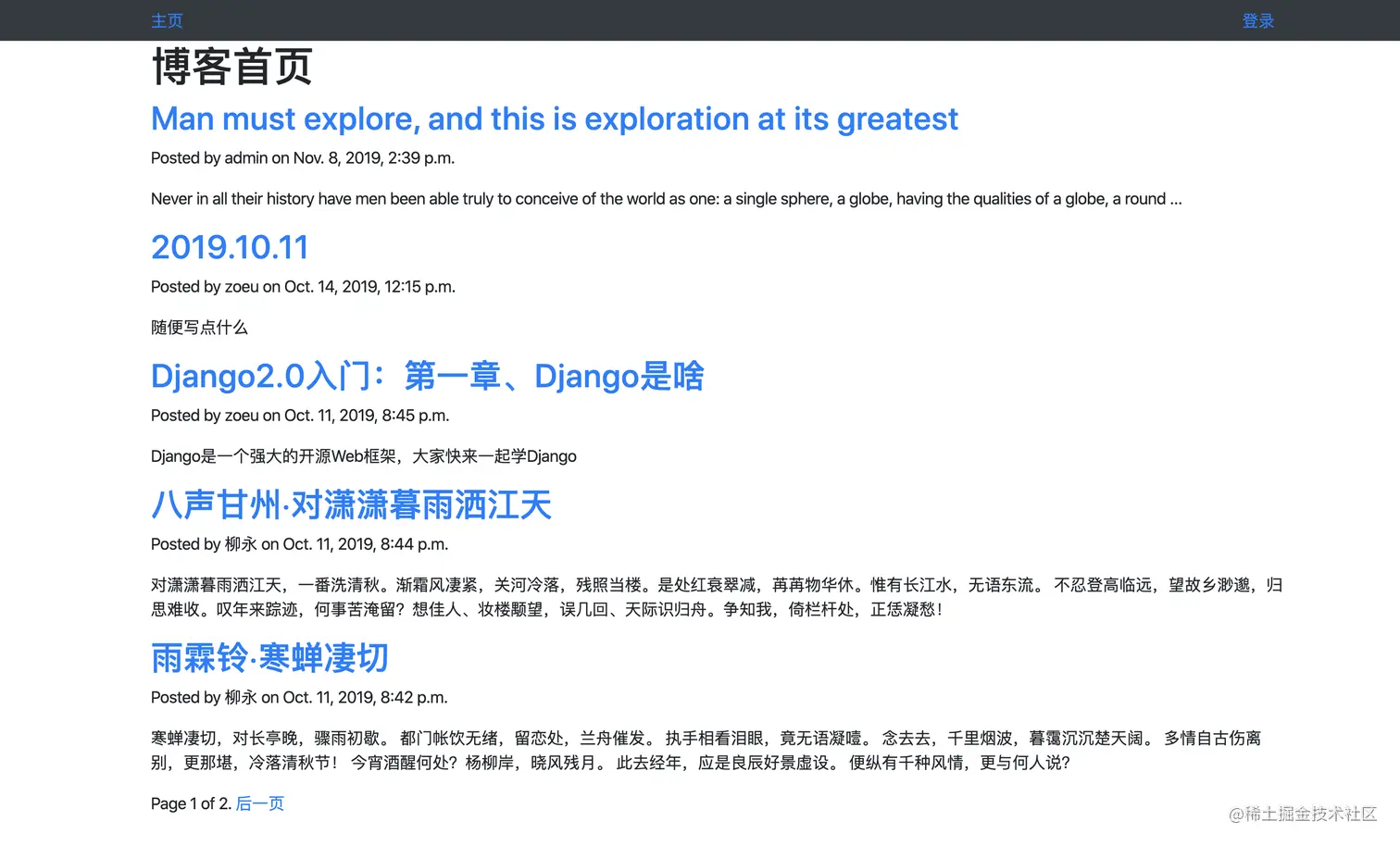
Task: Go to next page via 后一页
Action: [x=260, y=803]
